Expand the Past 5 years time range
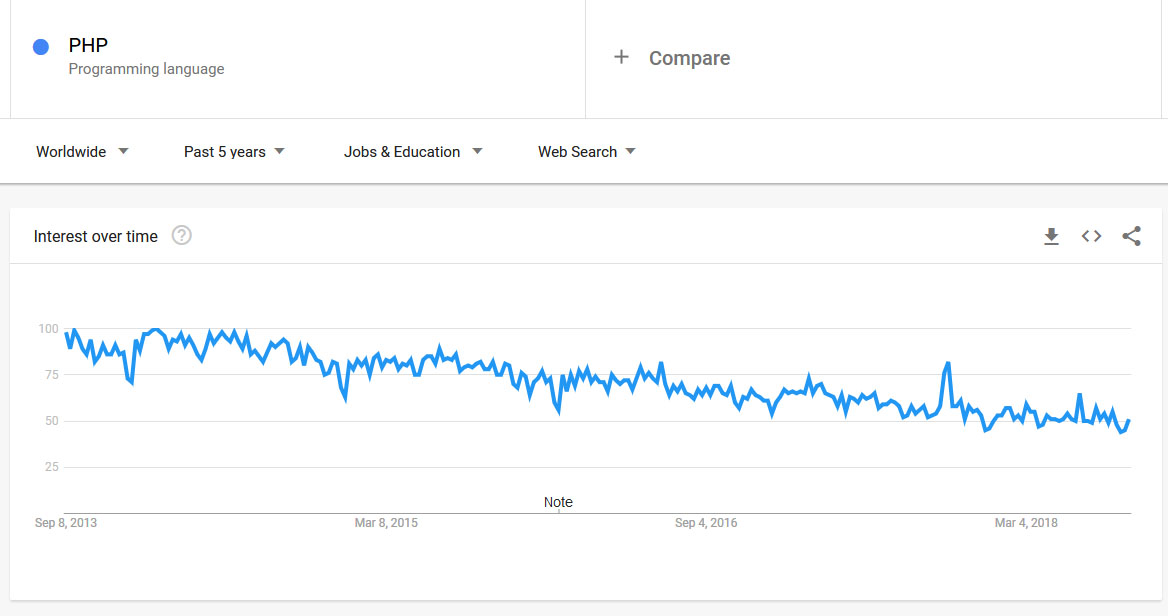The height and width of the screenshot is (616, 1168). click(x=234, y=152)
